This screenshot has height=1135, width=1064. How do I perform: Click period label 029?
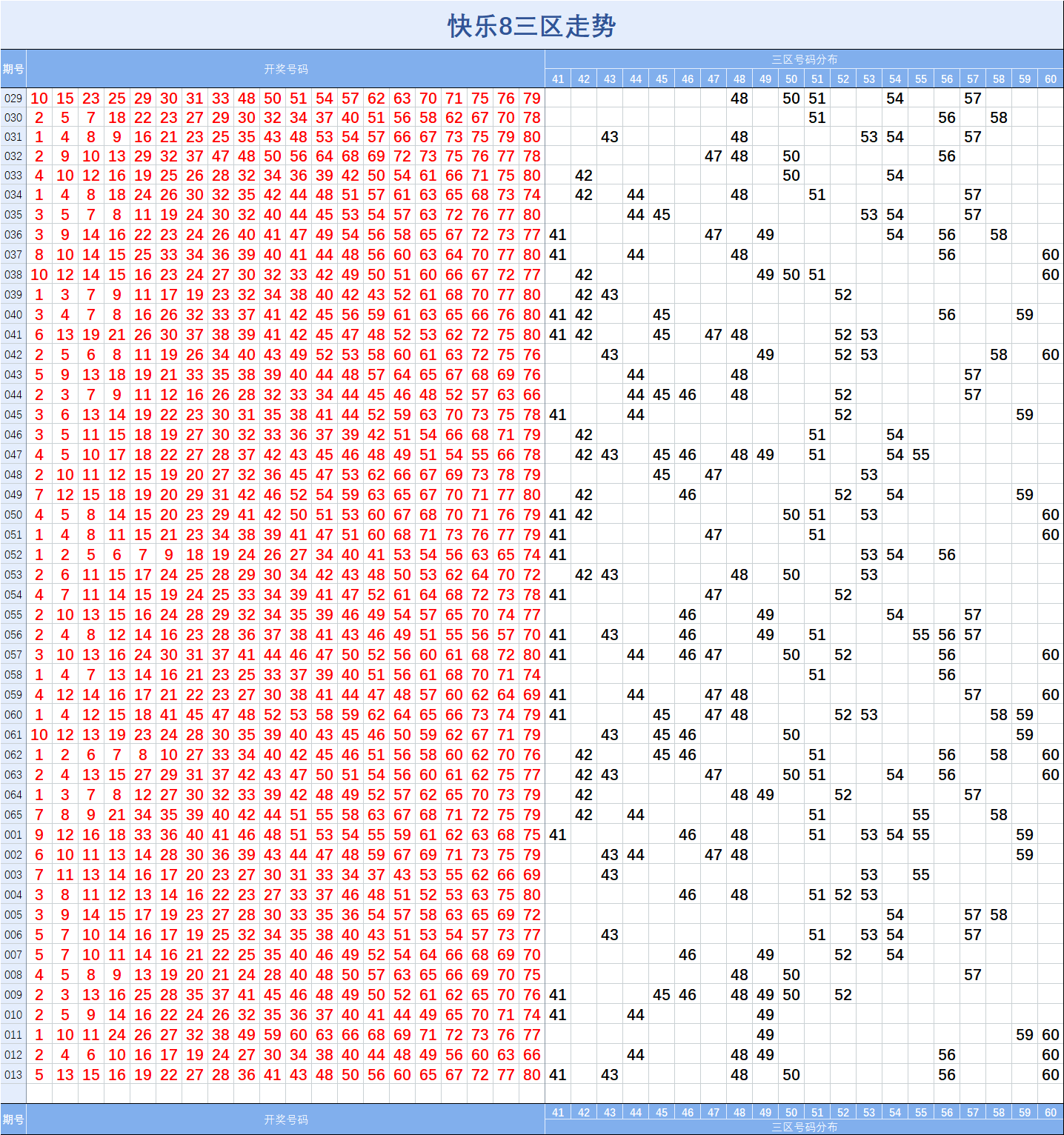(x=13, y=99)
